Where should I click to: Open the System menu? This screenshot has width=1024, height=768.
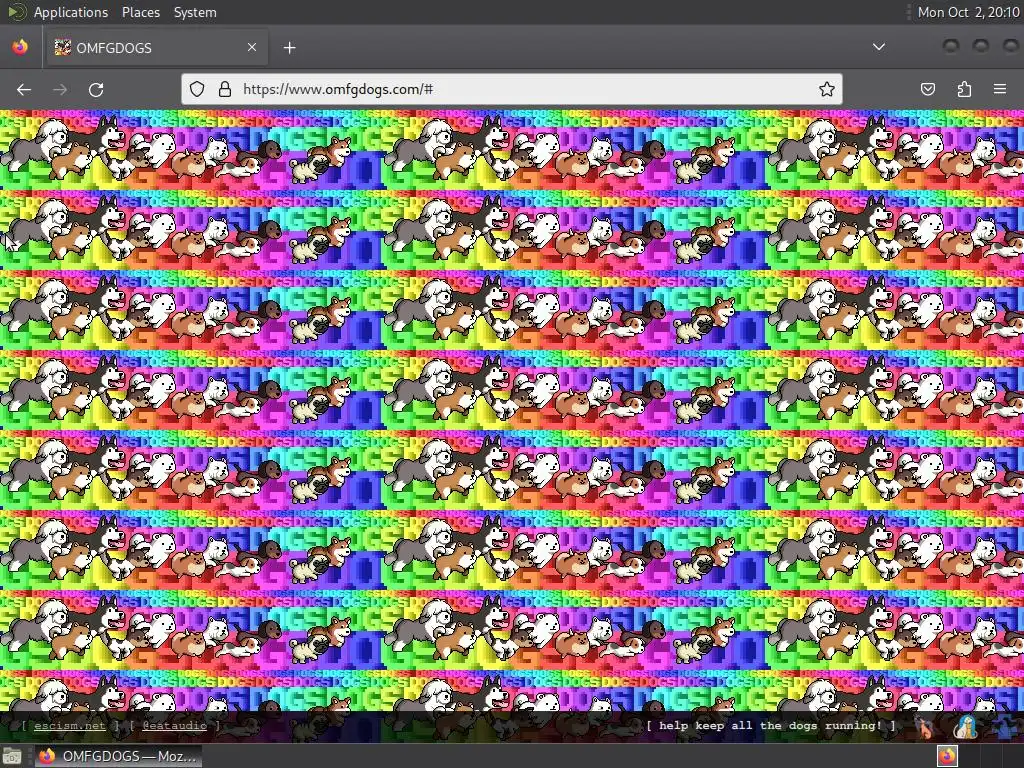pyautogui.click(x=195, y=12)
